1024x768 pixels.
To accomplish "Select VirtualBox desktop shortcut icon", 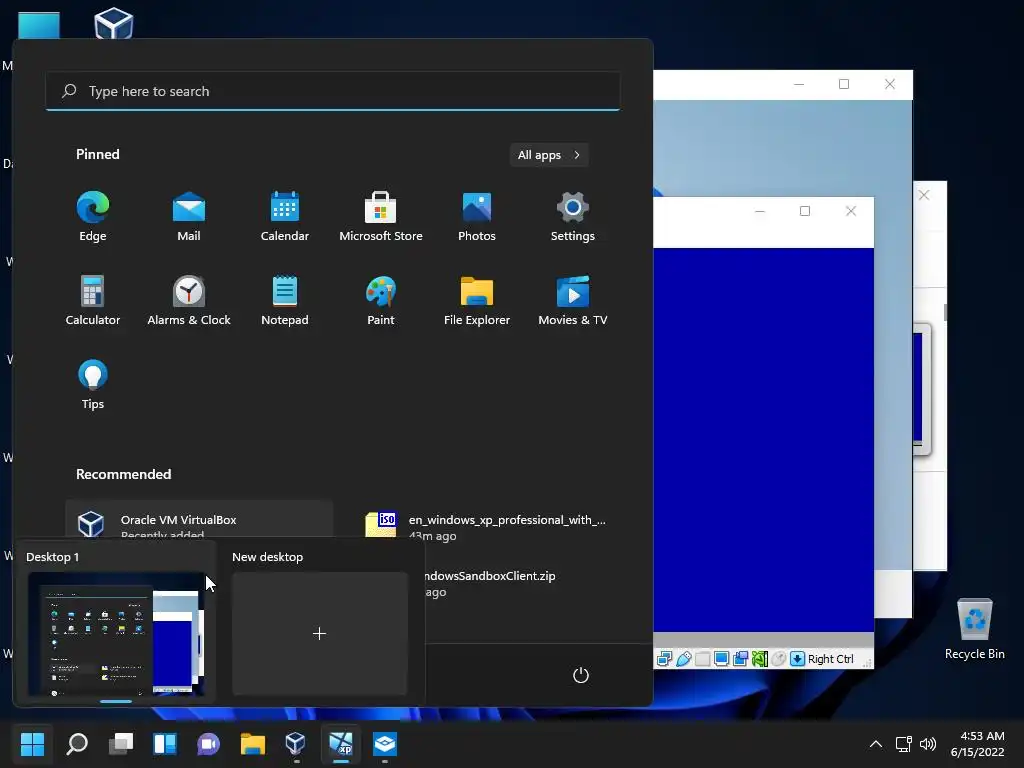I will pyautogui.click(x=114, y=24).
